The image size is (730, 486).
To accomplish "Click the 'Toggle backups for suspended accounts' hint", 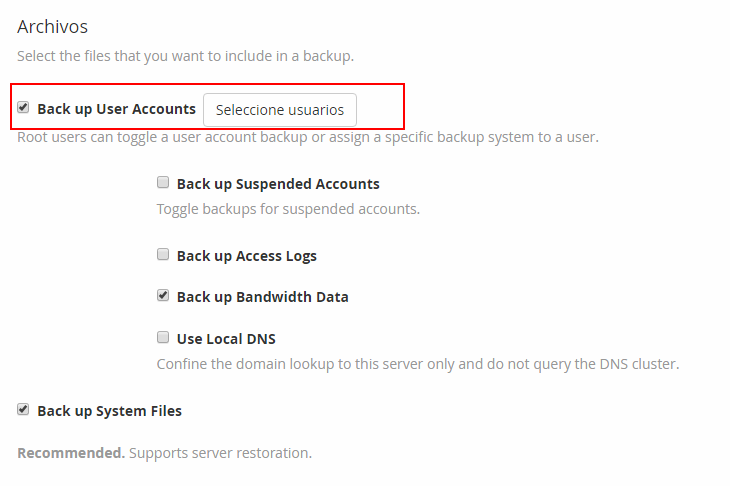I will click(288, 209).
